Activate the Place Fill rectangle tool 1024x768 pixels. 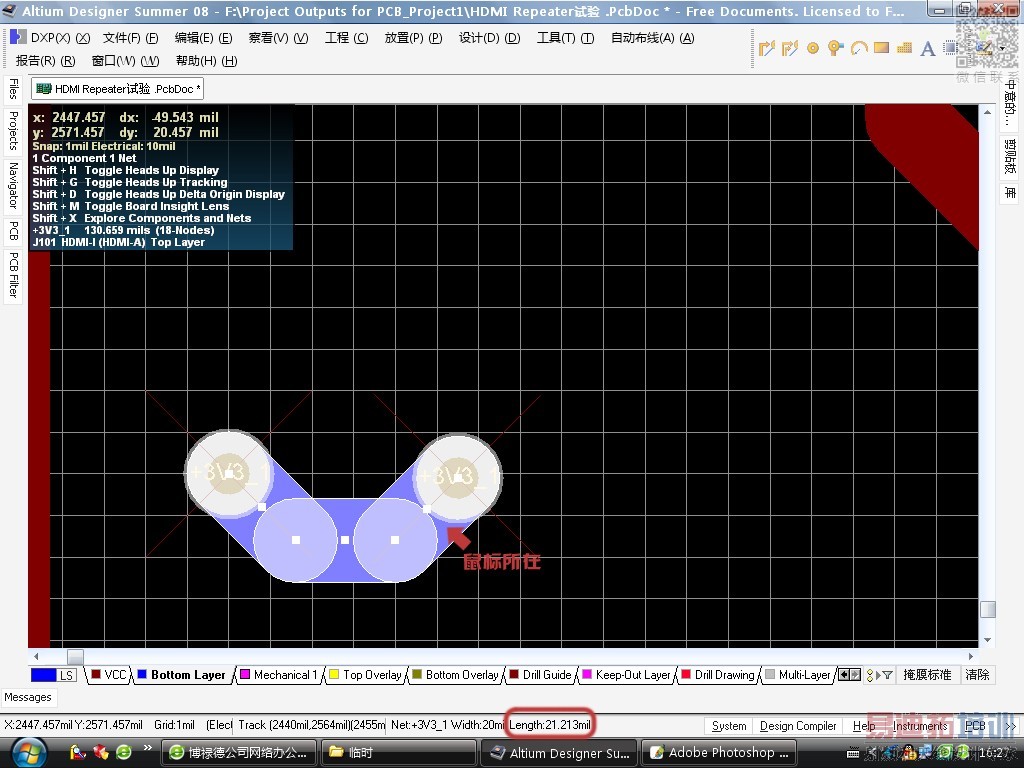[882, 48]
